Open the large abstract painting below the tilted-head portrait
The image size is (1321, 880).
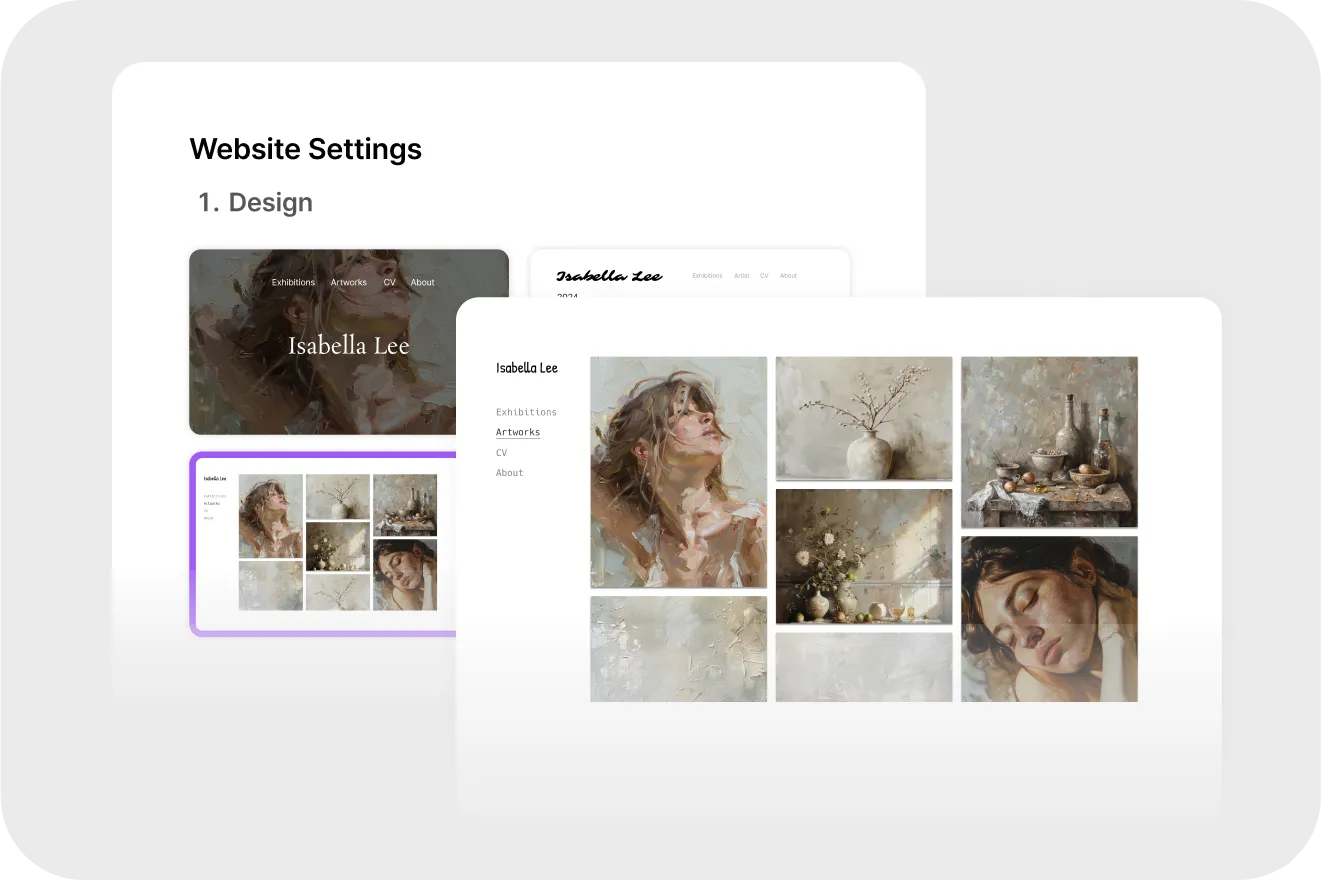tap(678, 648)
